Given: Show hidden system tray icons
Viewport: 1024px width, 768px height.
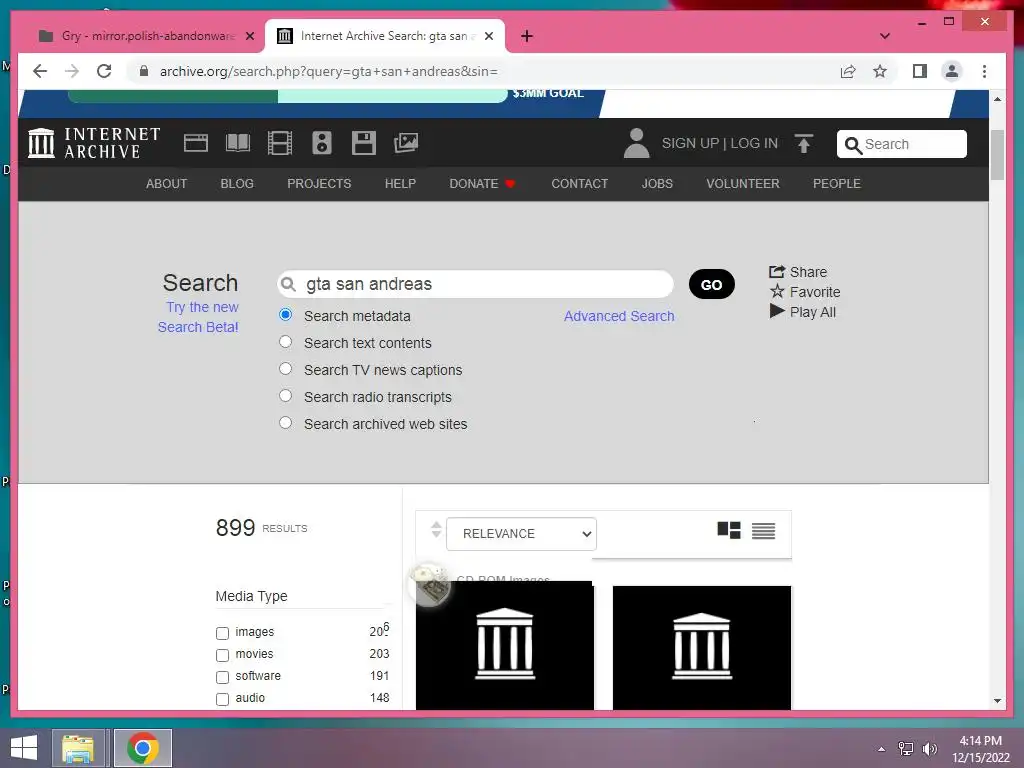Looking at the screenshot, I should pyautogui.click(x=882, y=749).
